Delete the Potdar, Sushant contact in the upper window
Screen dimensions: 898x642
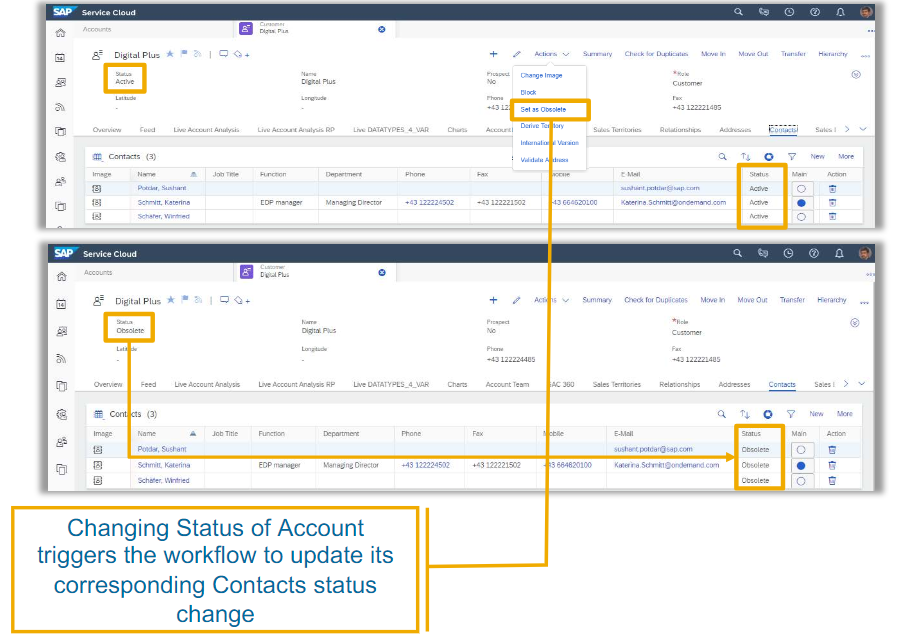(x=833, y=188)
